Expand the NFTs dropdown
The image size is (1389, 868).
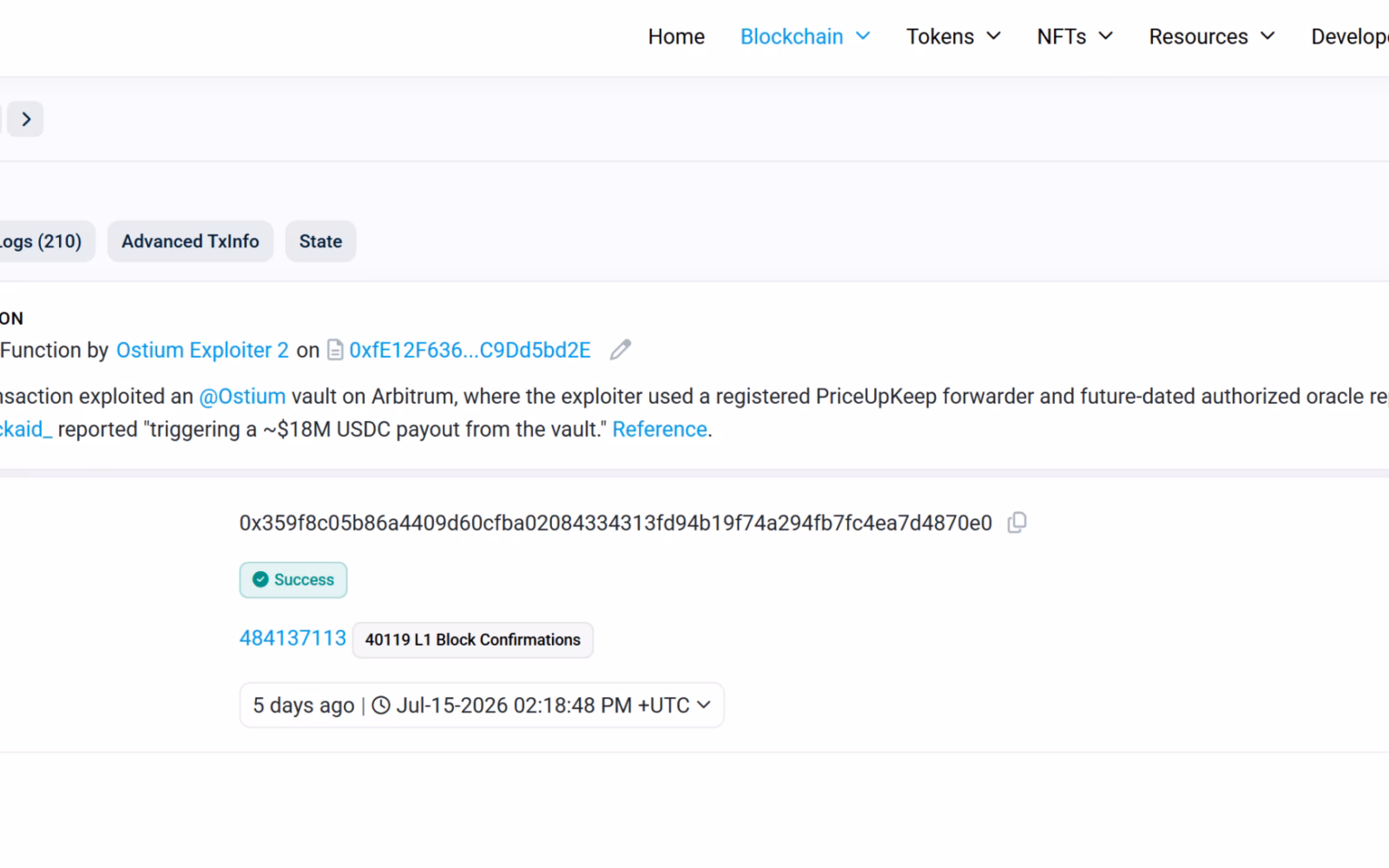point(1075,36)
